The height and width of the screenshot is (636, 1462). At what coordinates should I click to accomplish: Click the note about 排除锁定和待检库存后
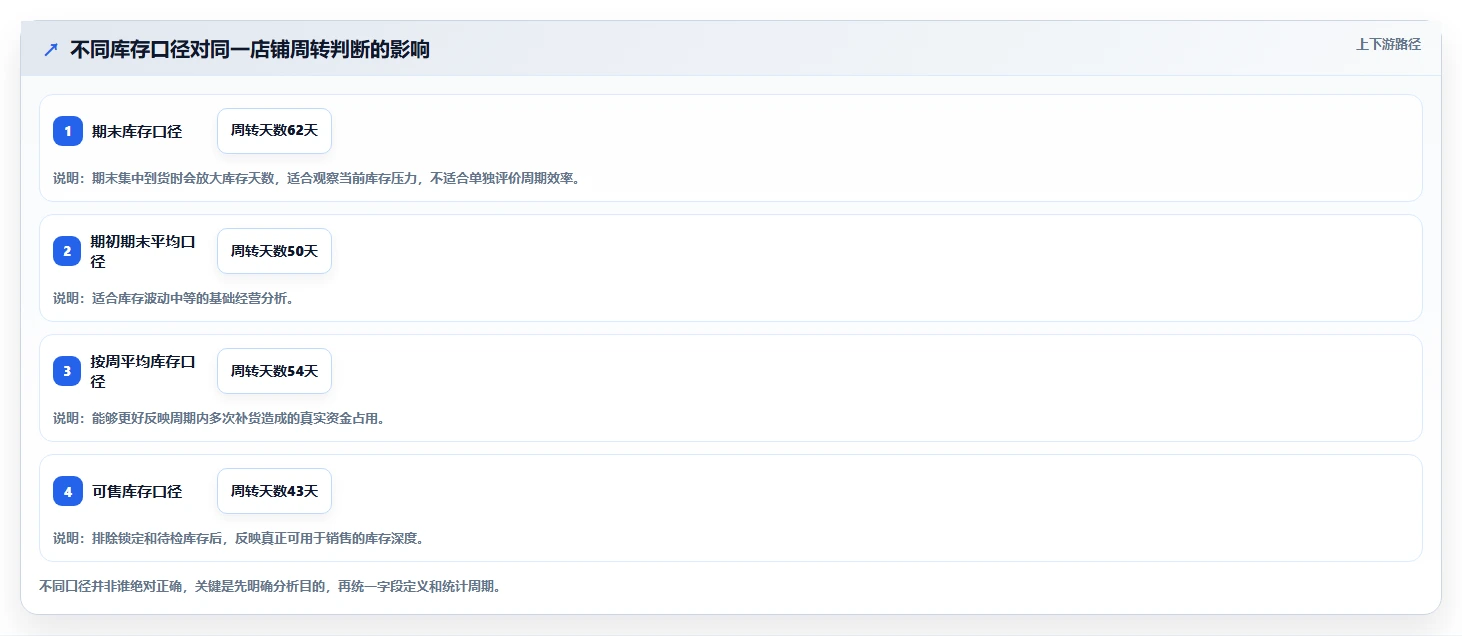pyautogui.click(x=239, y=538)
